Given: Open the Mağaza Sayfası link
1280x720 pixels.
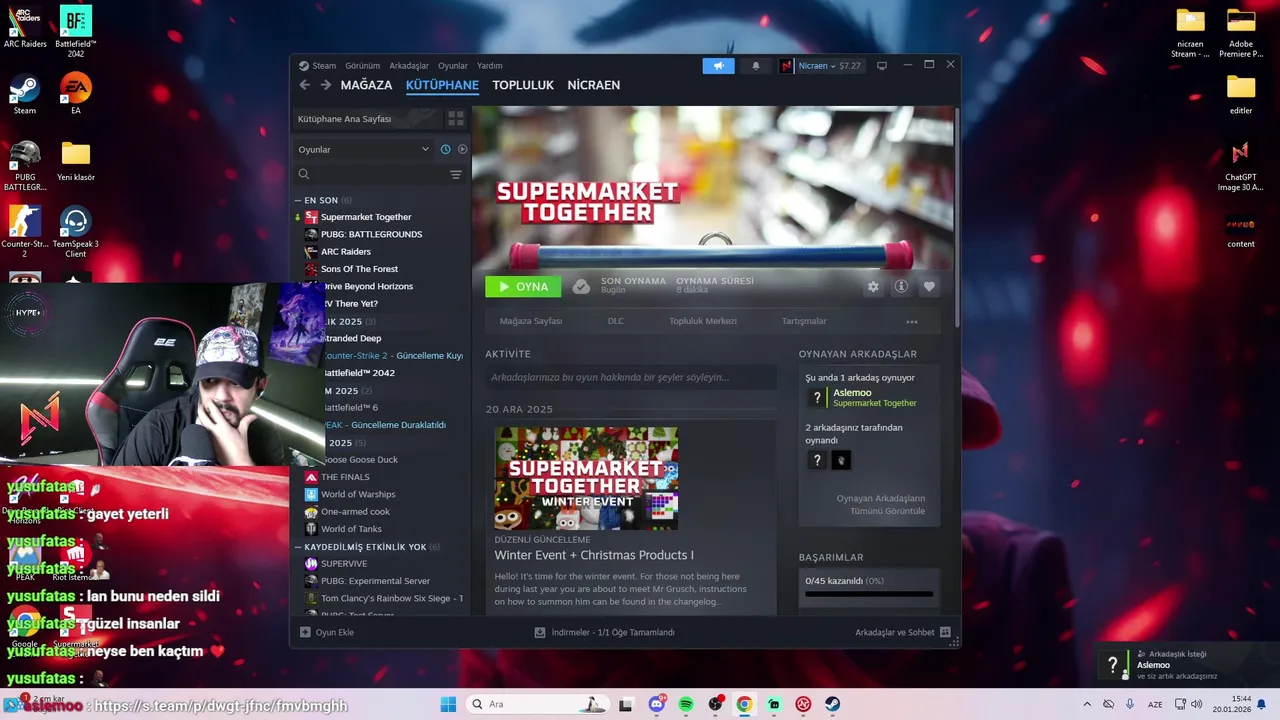Looking at the screenshot, I should coord(531,321).
